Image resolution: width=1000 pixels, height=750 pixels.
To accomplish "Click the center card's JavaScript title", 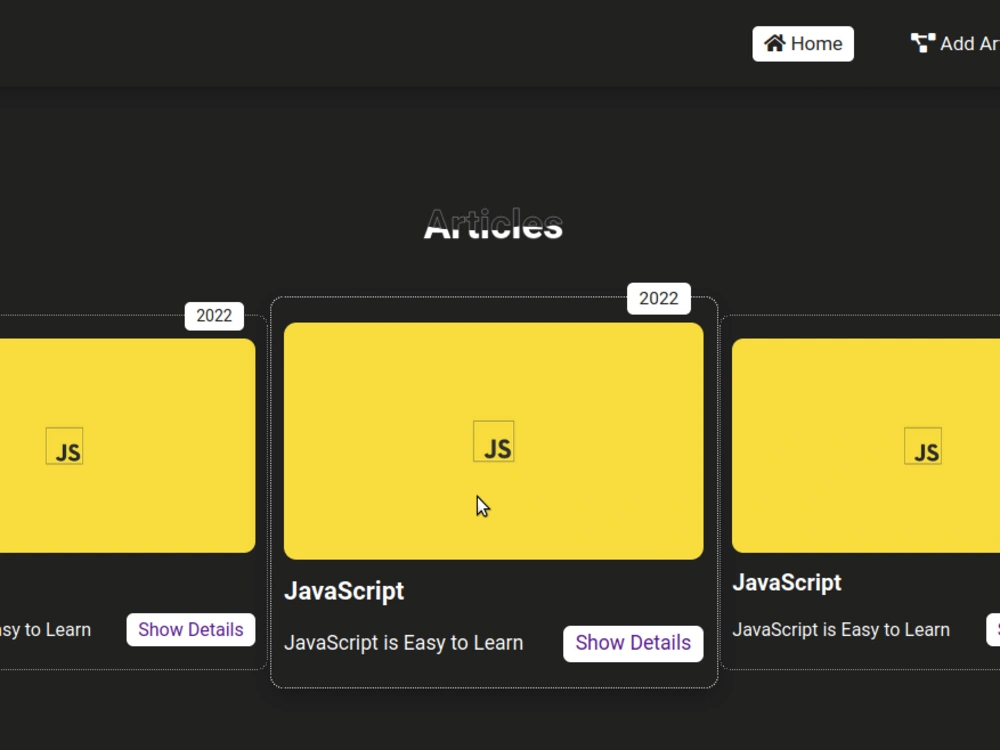I will click(x=344, y=591).
